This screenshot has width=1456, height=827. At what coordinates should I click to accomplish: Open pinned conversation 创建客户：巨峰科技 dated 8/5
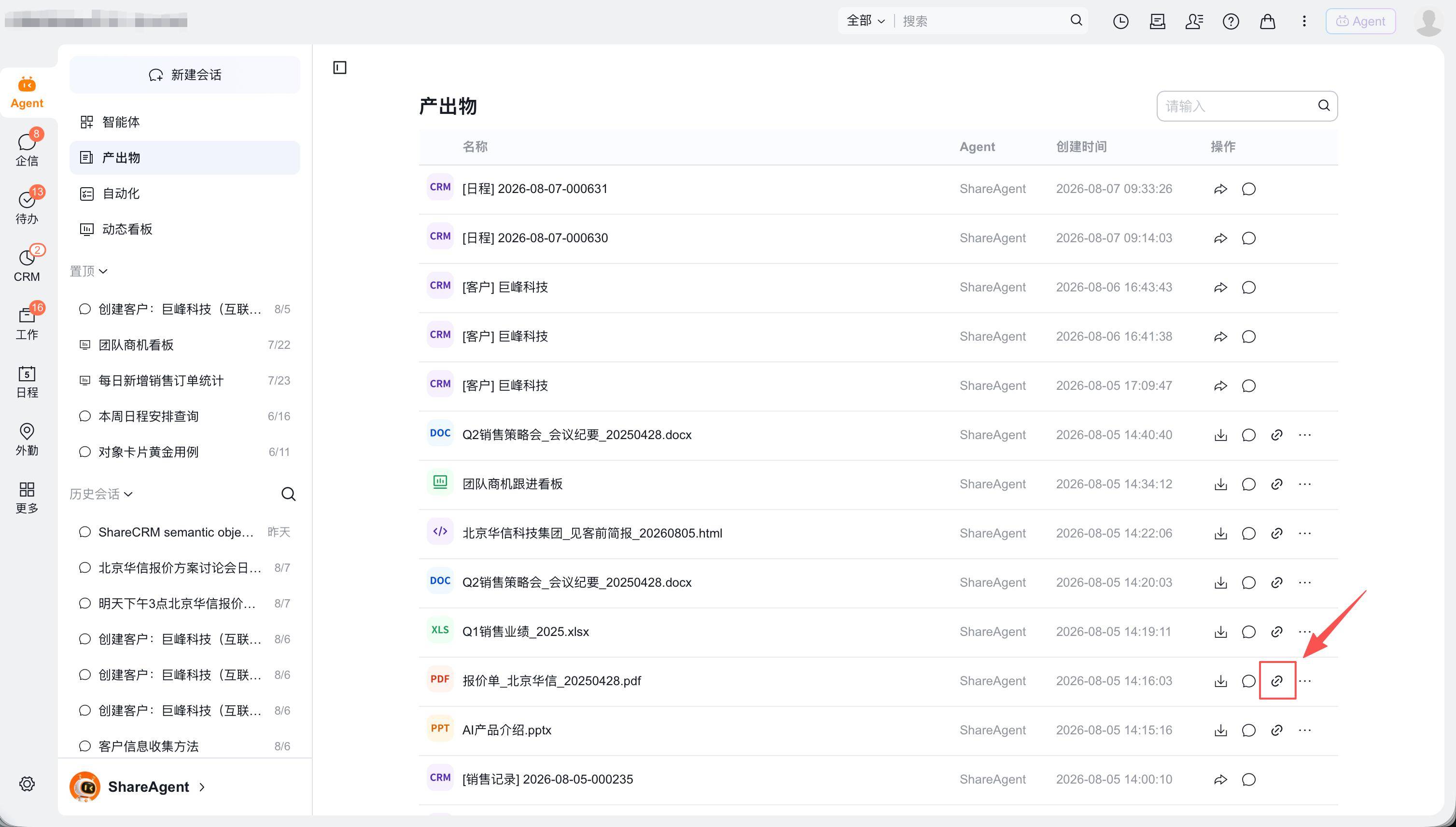[x=185, y=309]
